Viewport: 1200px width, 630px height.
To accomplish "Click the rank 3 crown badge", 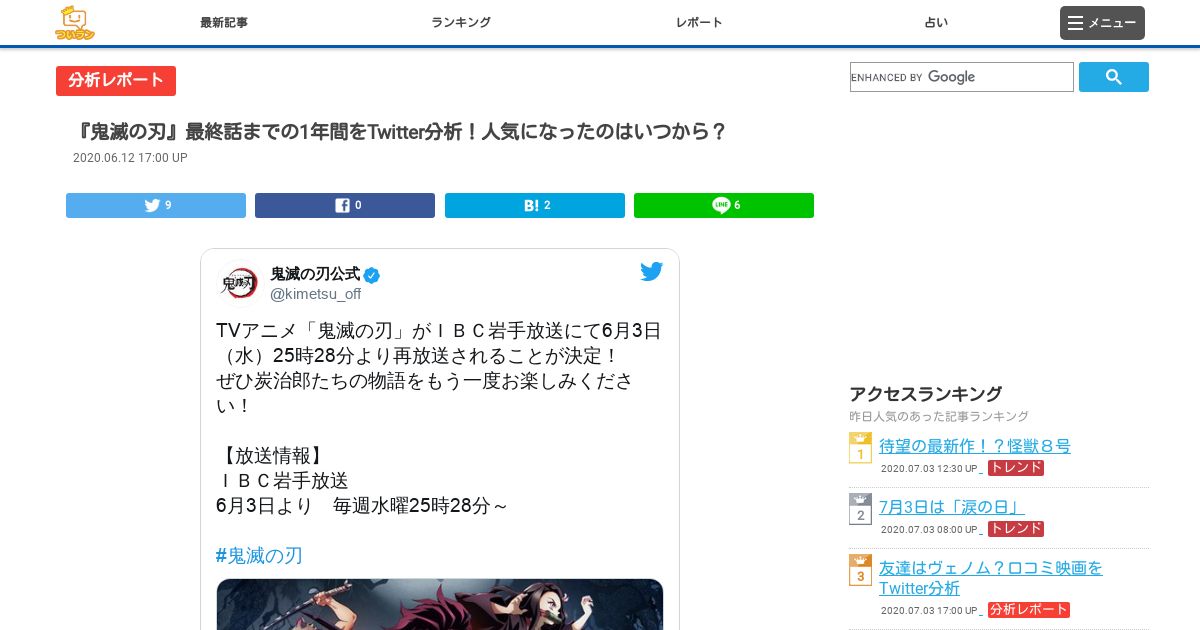I will pos(860,570).
